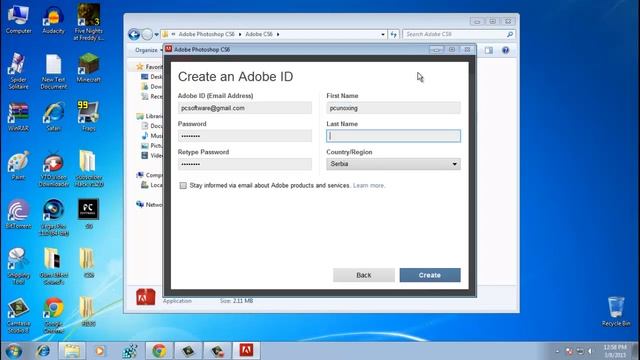This screenshot has width=640, height=360.
Task: Select Libraries in Explorer navigation pane
Action: pyautogui.click(x=149, y=116)
